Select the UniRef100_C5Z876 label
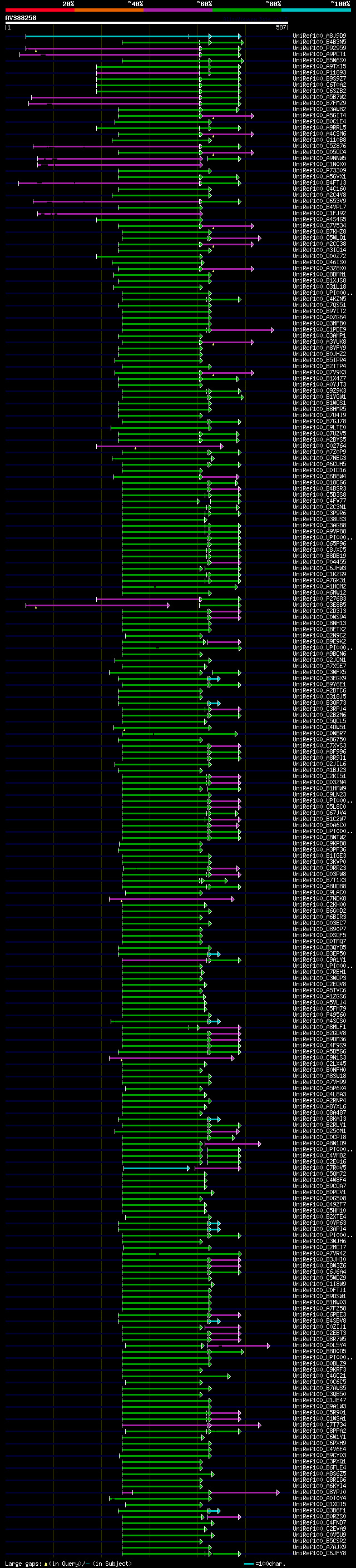356x1568 pixels. point(319,146)
